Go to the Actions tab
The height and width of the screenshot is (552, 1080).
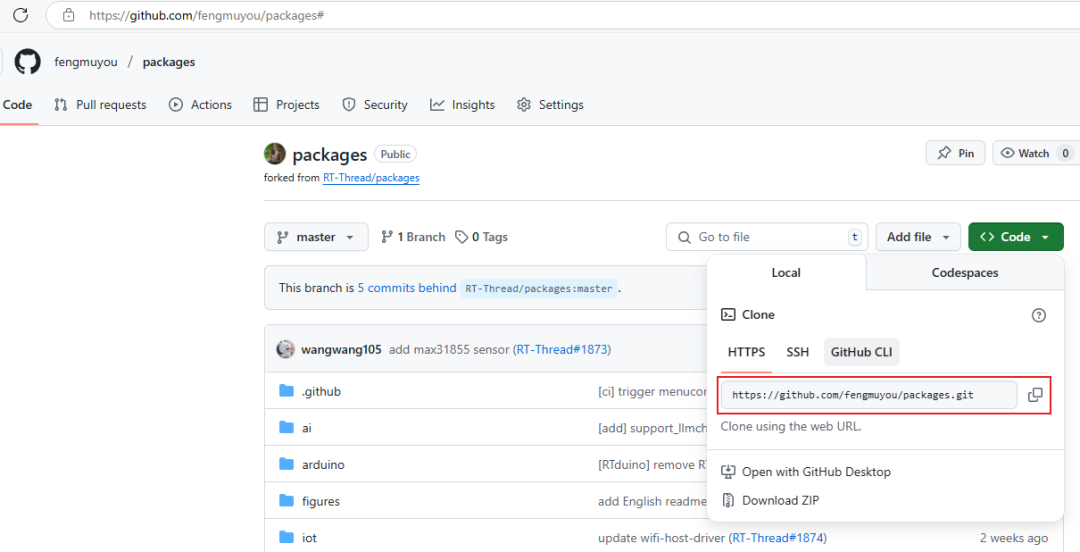point(200,105)
